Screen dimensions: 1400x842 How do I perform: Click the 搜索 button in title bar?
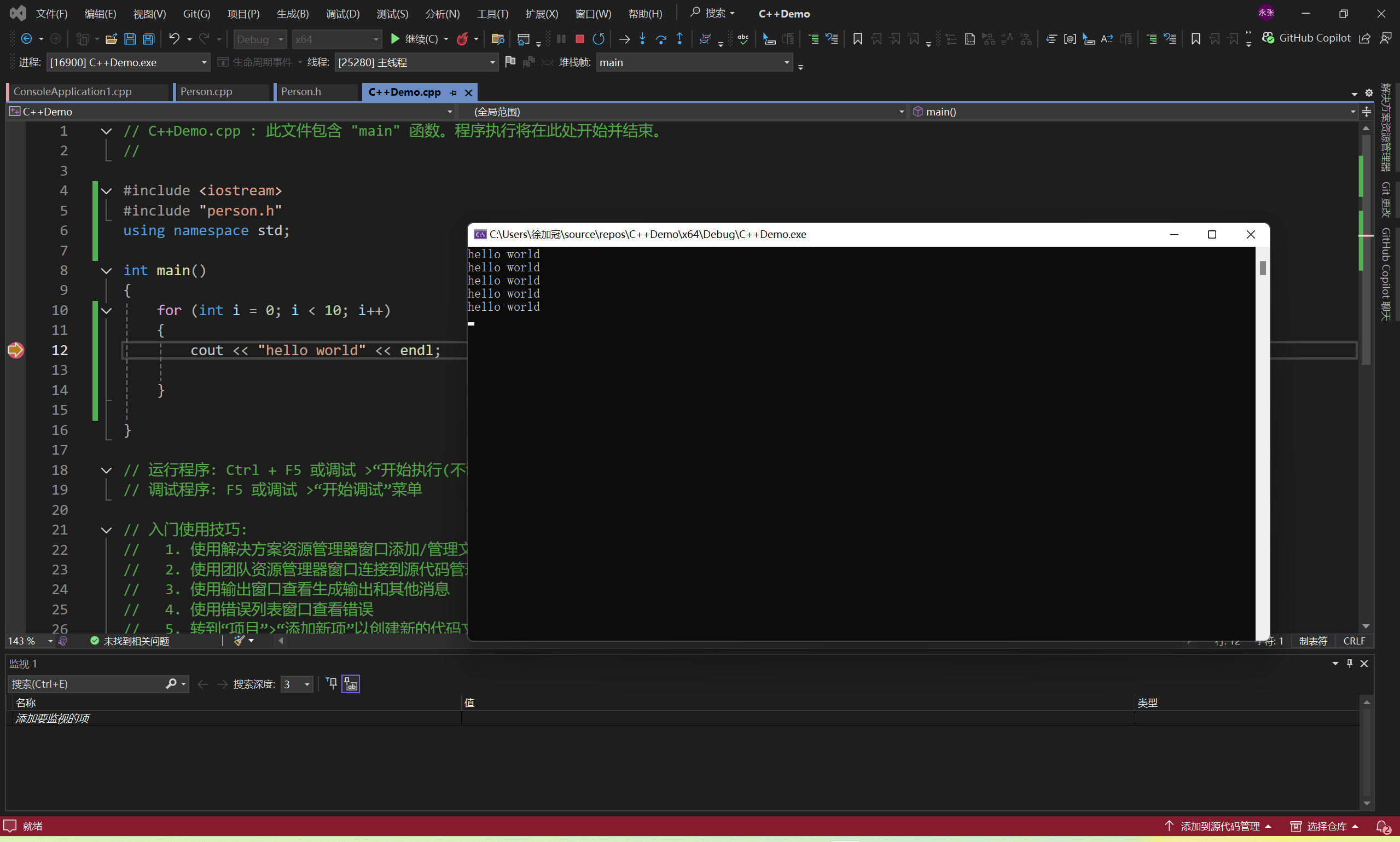point(712,13)
